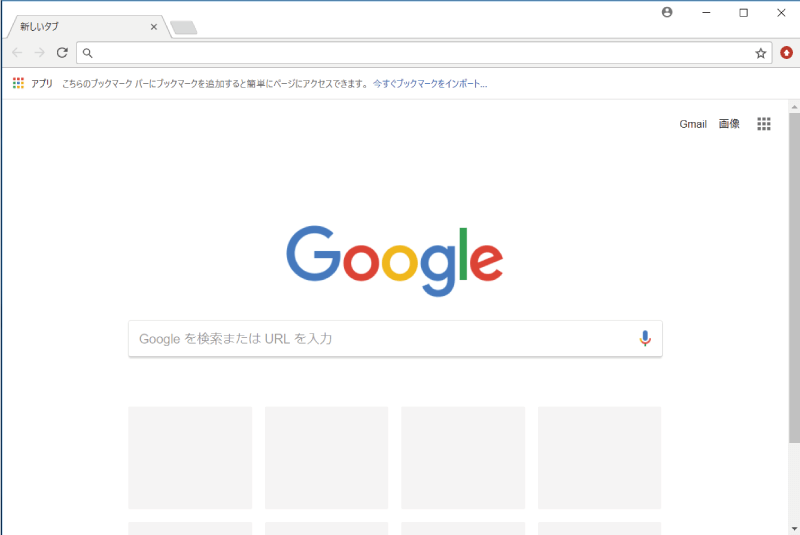Open the 画像 images link
This screenshot has width=800, height=535.
729,124
